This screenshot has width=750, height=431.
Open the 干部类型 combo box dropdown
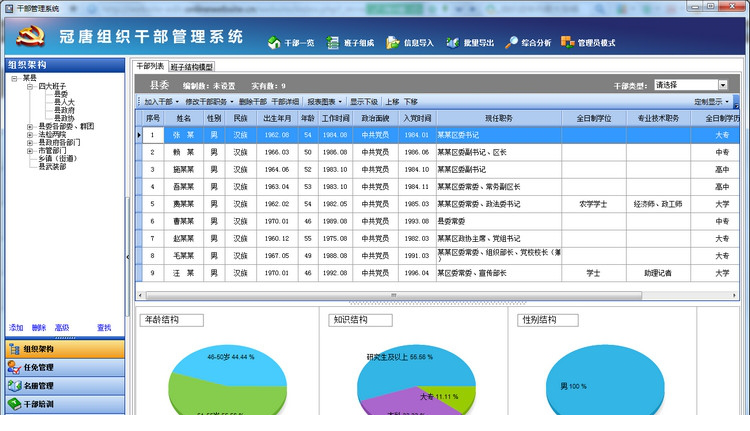[x=723, y=85]
